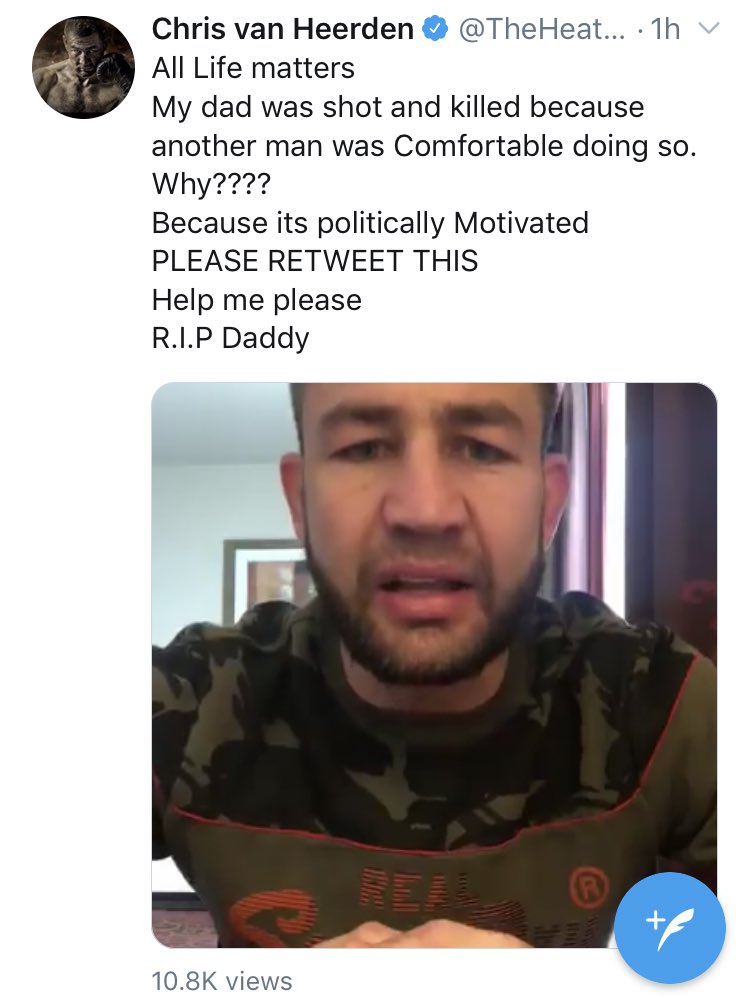Image resolution: width=749 pixels, height=998 pixels.
Task: Select the tweet text 'All Life matters'
Action: [x=253, y=68]
